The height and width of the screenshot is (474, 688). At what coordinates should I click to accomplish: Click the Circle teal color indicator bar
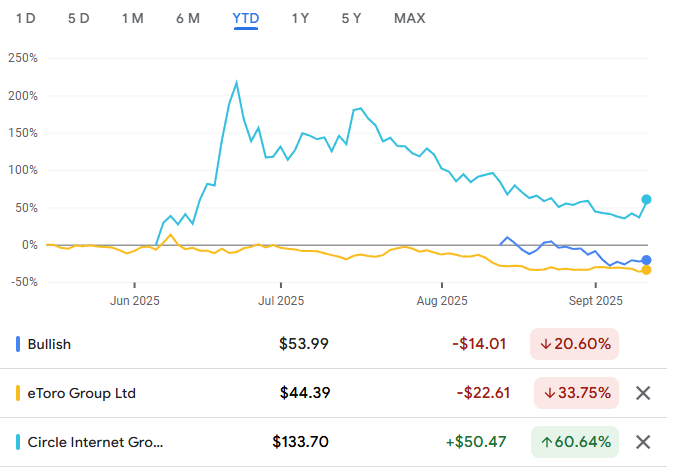click(x=18, y=442)
